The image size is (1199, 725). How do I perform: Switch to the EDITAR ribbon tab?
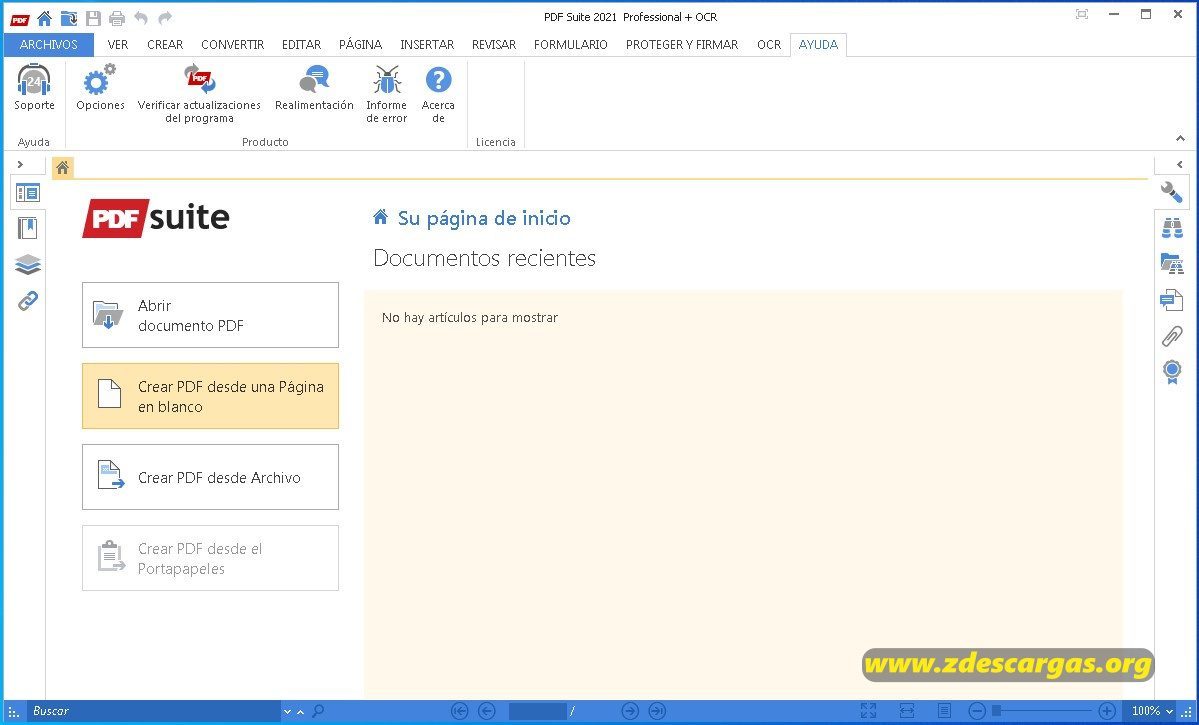pyautogui.click(x=301, y=44)
